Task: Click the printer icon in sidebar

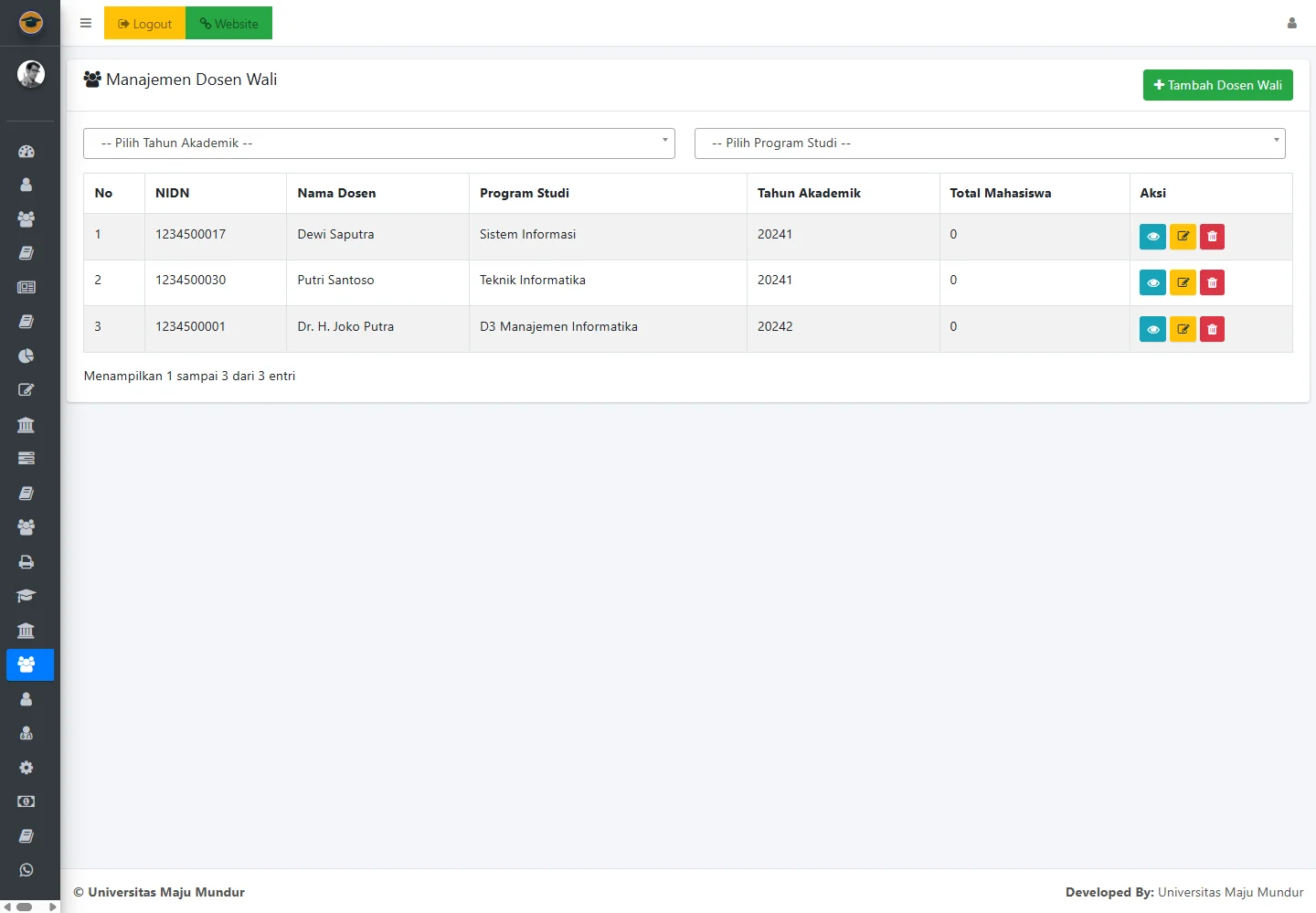Action: point(27,562)
